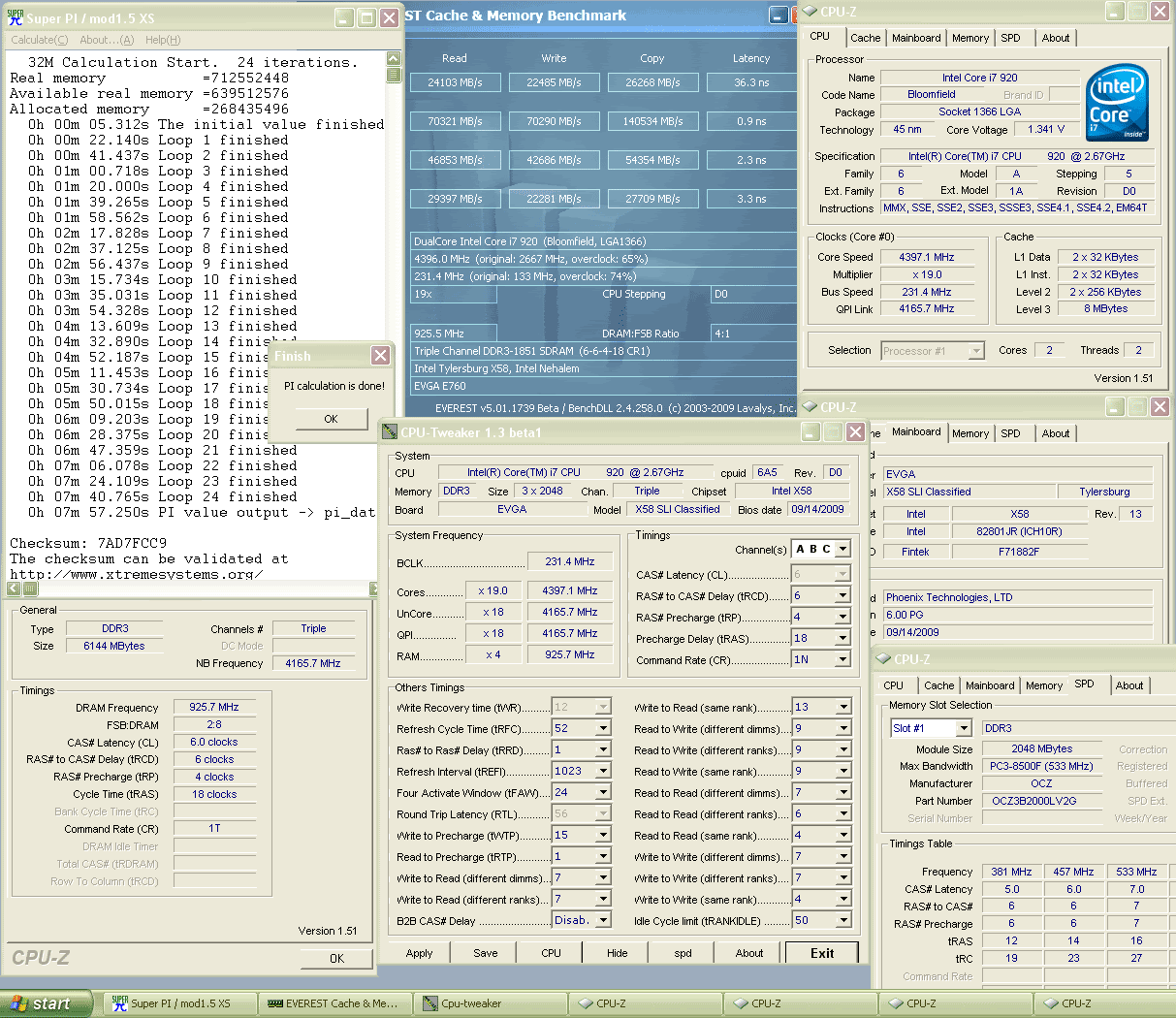Click the Loop 24 finished line

pos(162,496)
